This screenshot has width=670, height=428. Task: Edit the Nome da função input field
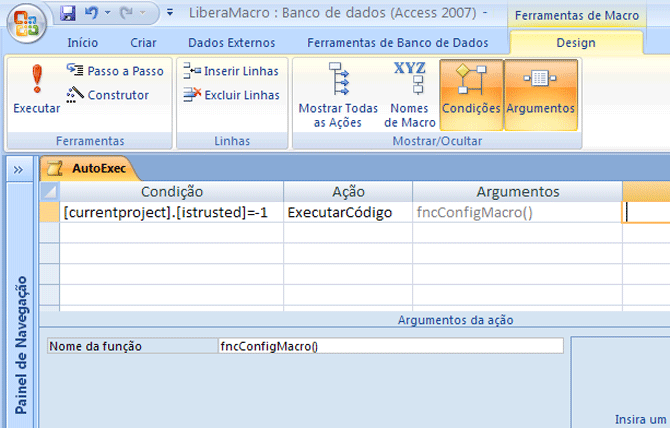pyautogui.click(x=391, y=346)
